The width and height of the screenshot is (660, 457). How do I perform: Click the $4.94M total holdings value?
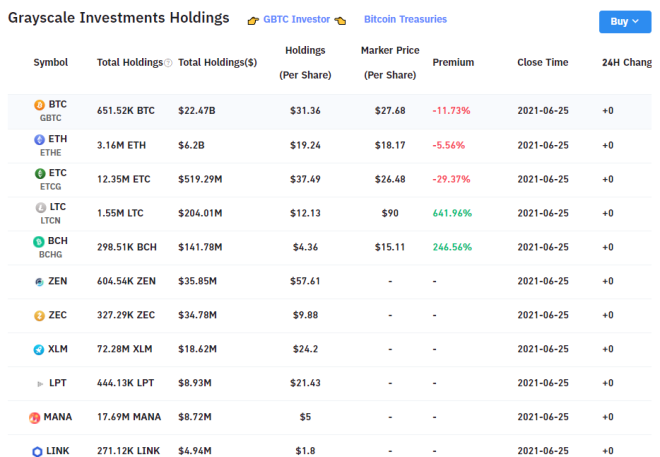pyautogui.click(x=195, y=451)
